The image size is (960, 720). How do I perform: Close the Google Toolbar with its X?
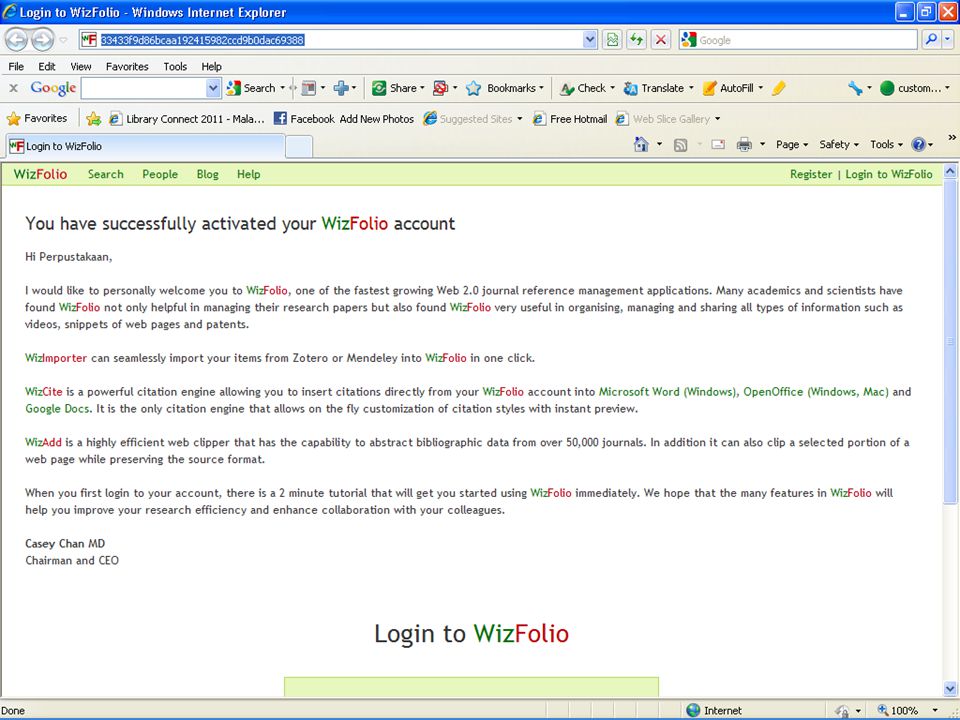click(x=13, y=88)
